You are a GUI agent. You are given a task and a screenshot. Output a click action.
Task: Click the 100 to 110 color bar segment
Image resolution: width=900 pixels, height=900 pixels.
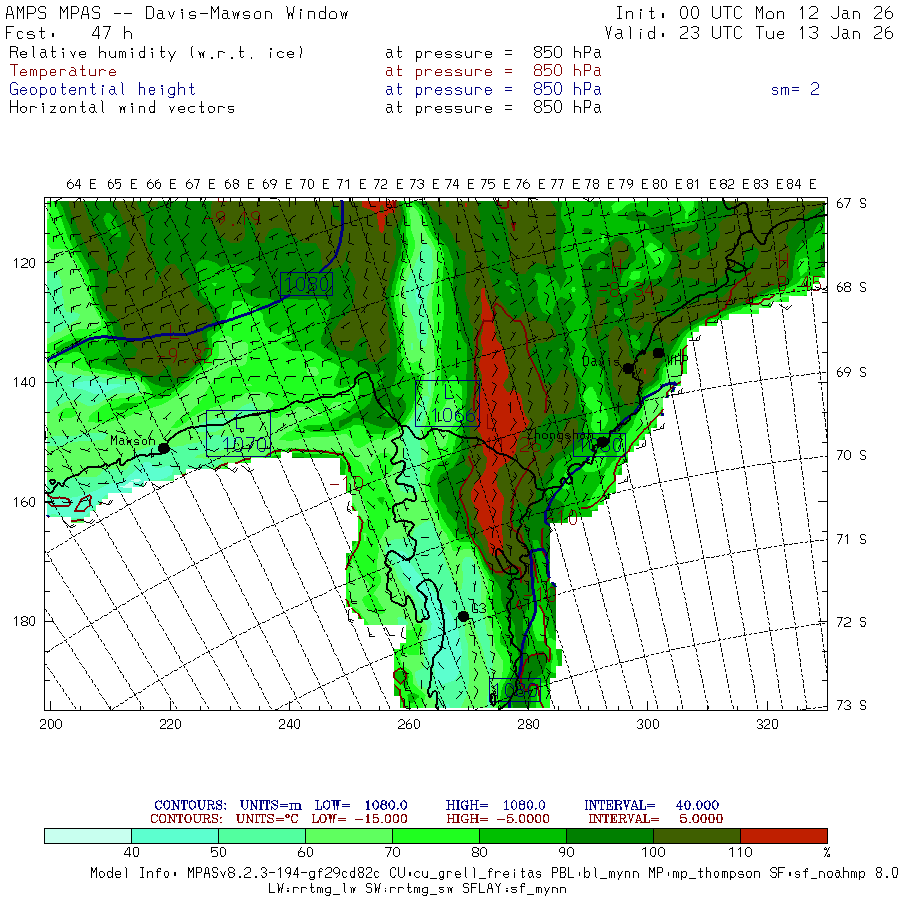pos(697,836)
